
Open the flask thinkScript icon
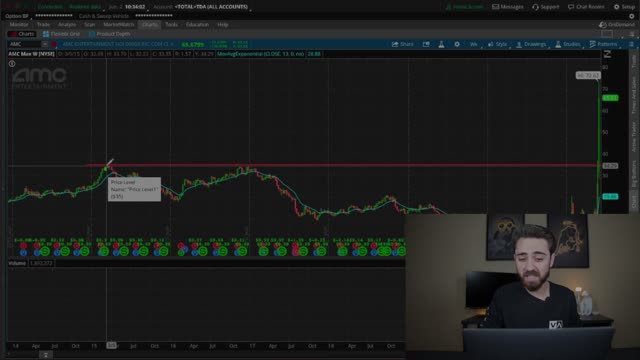tap(441, 44)
